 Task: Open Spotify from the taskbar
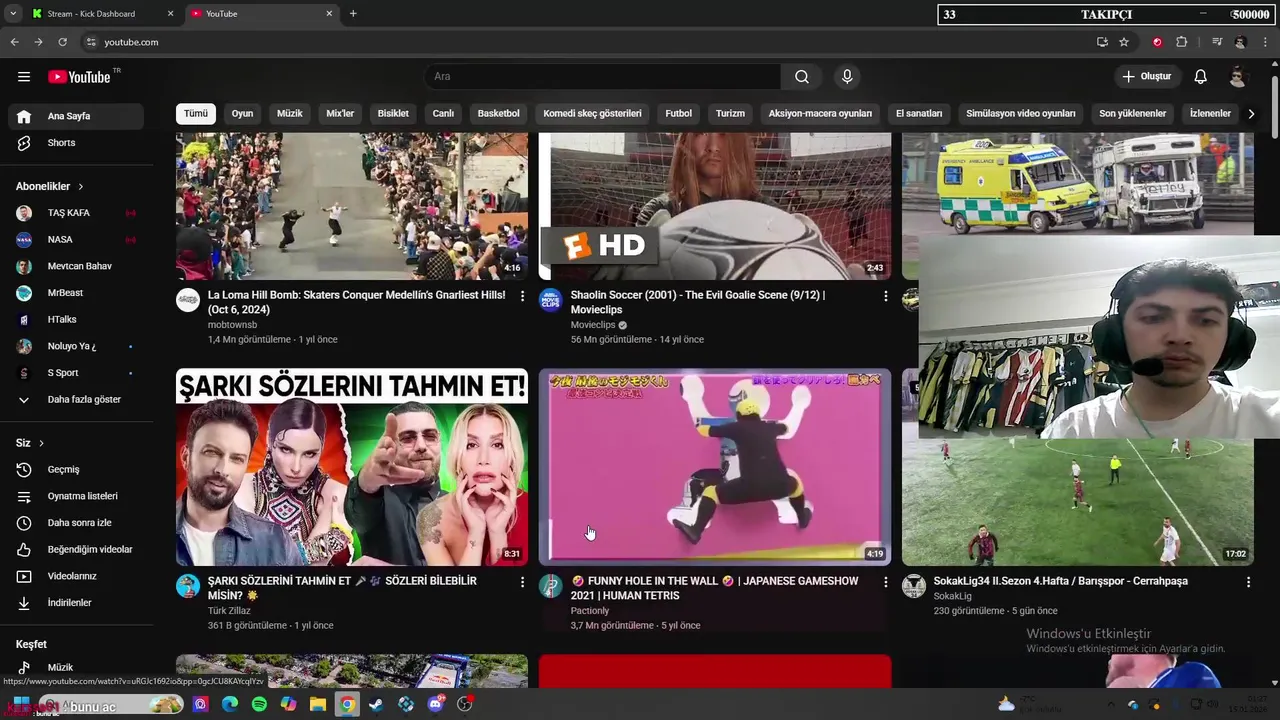(x=259, y=704)
